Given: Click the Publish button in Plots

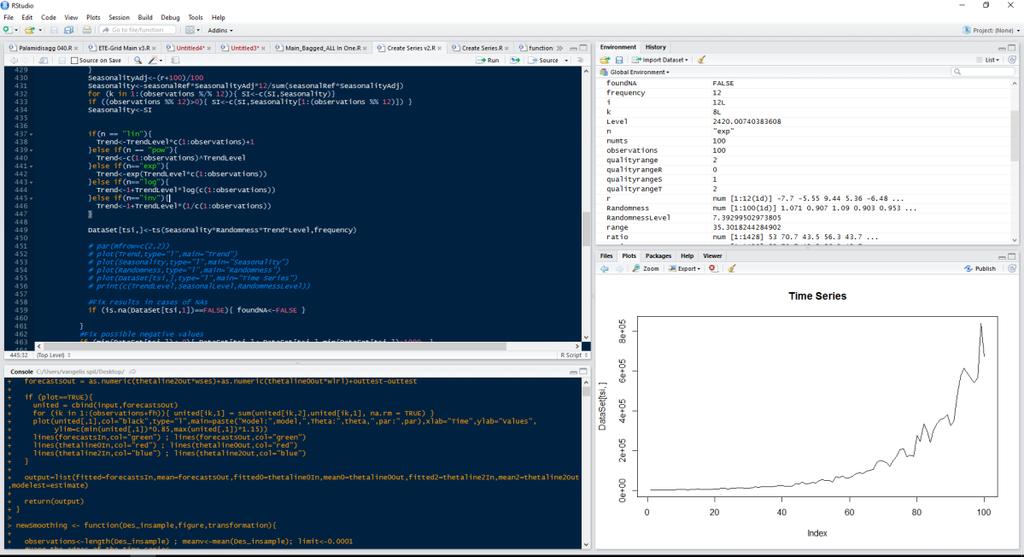Looking at the screenshot, I should (x=980, y=268).
